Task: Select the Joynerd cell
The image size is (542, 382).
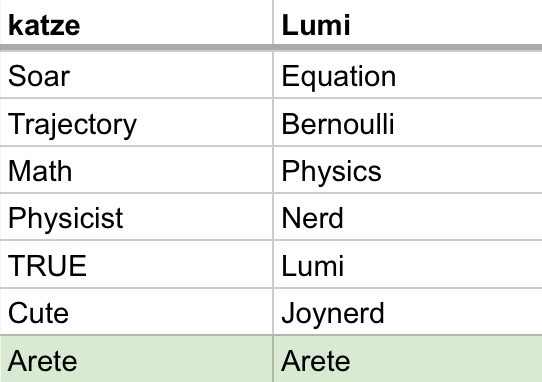Action: [x=408, y=311]
